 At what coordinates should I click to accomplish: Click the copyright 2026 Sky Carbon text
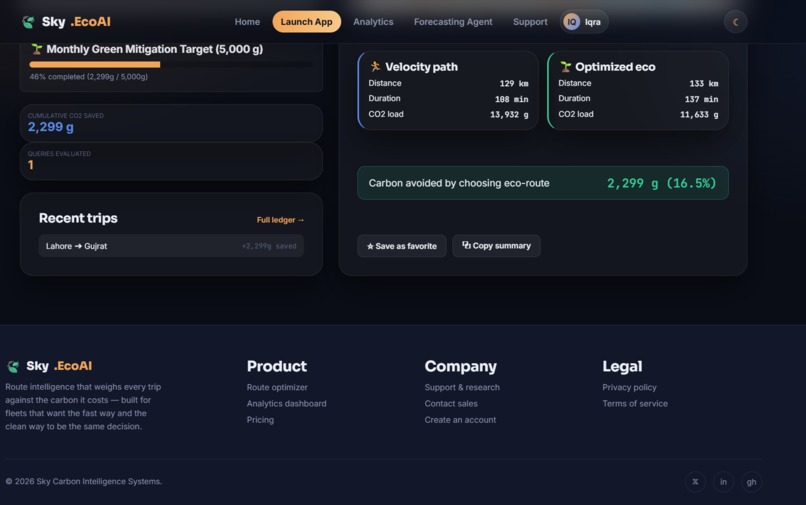pos(84,481)
